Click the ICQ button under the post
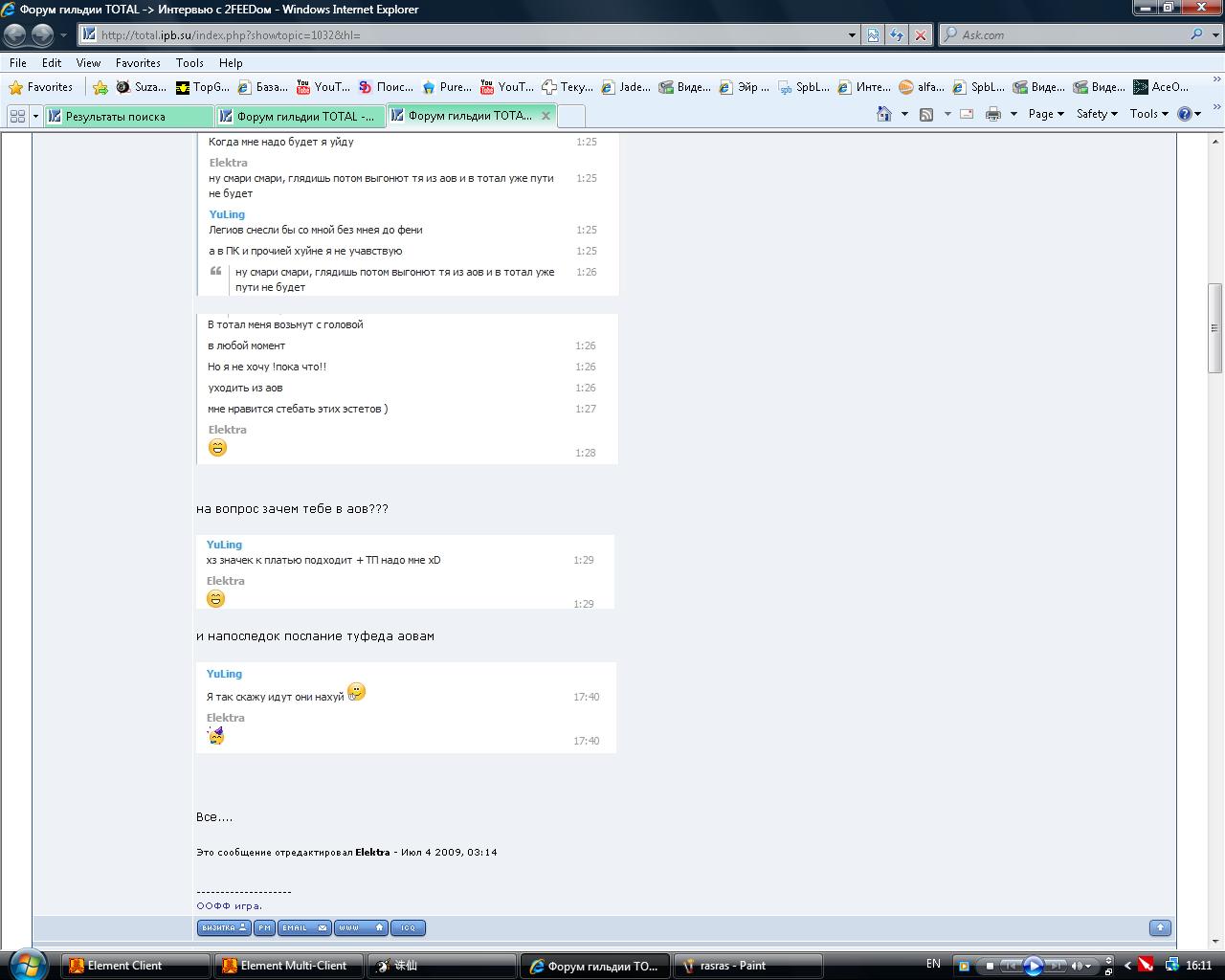The height and width of the screenshot is (980, 1225). click(x=409, y=927)
